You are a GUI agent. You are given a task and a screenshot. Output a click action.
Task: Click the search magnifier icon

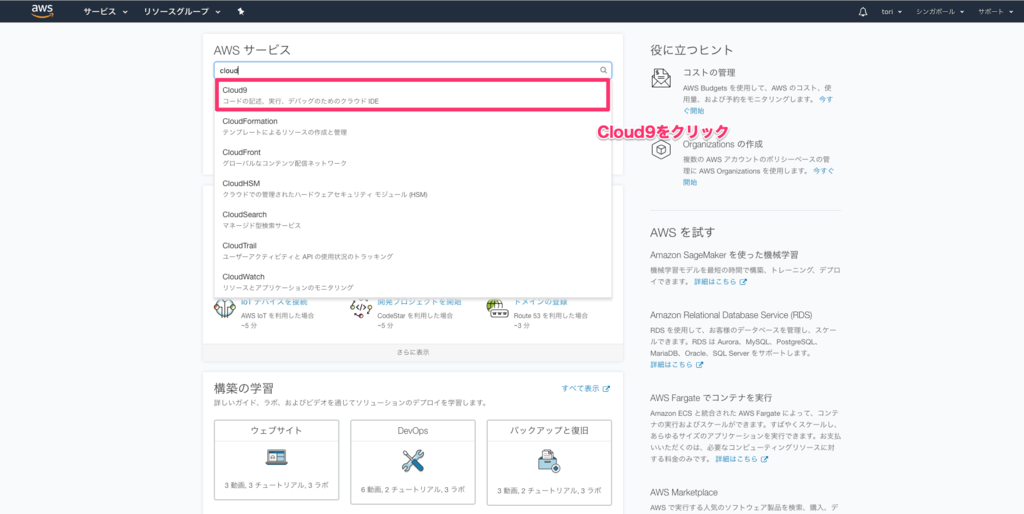click(x=603, y=70)
